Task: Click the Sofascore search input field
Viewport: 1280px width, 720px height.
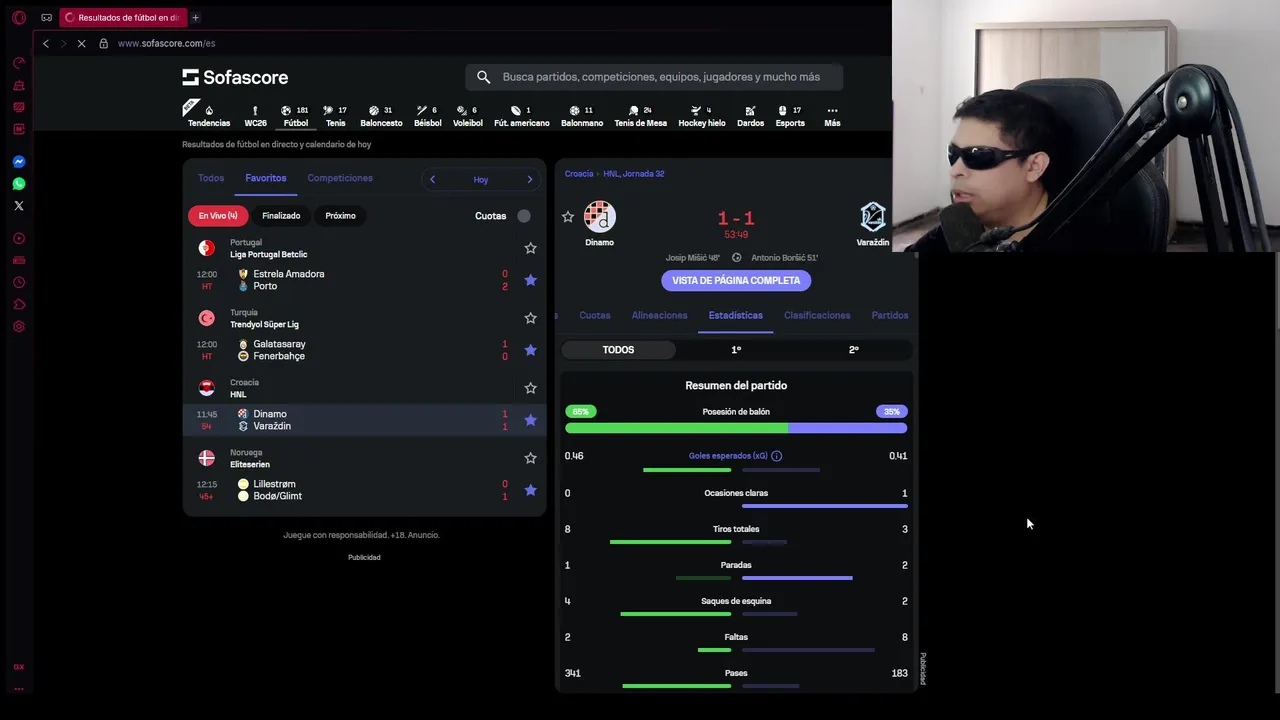Action: click(655, 77)
